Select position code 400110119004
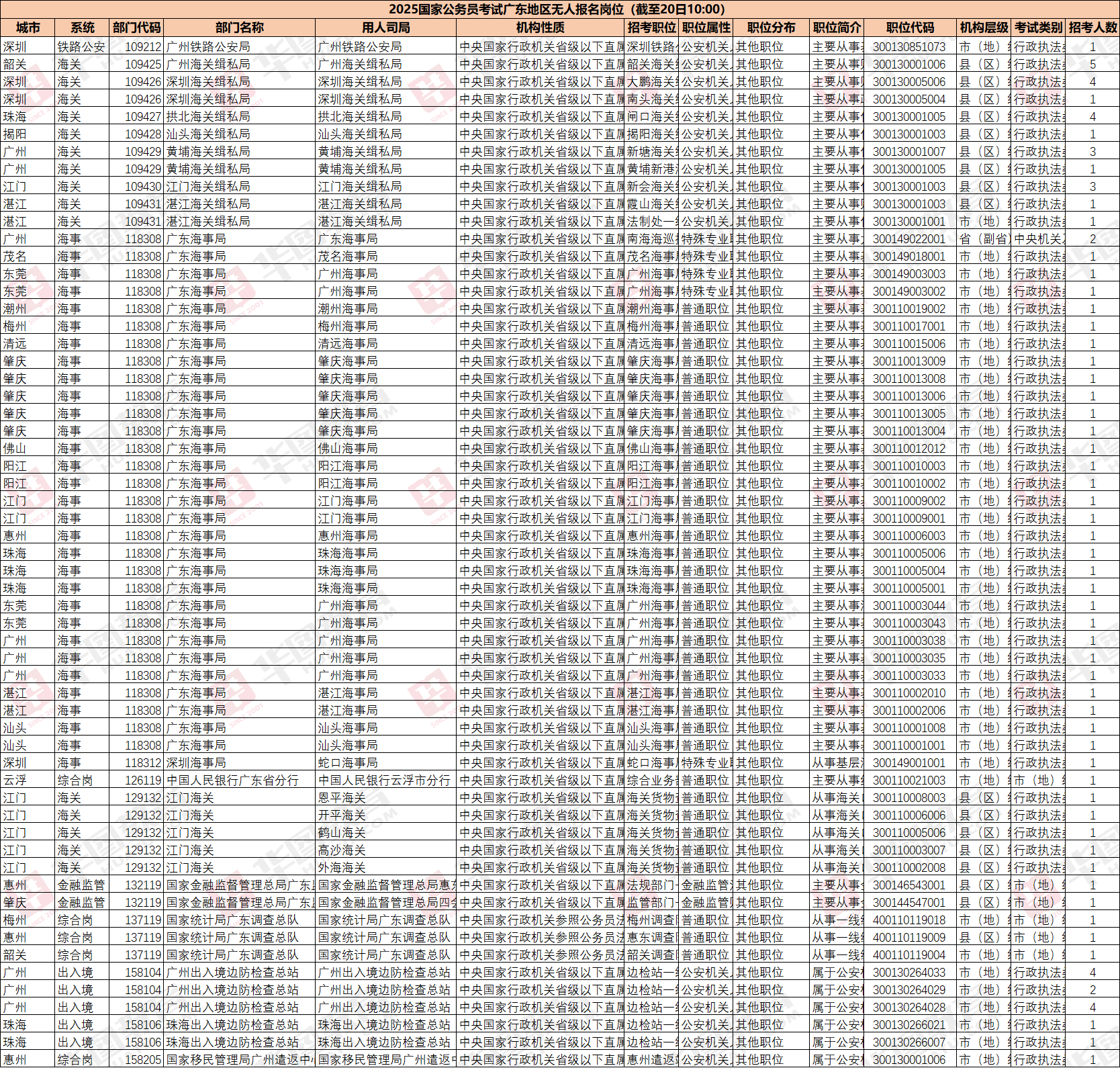1120x1068 pixels. click(909, 955)
